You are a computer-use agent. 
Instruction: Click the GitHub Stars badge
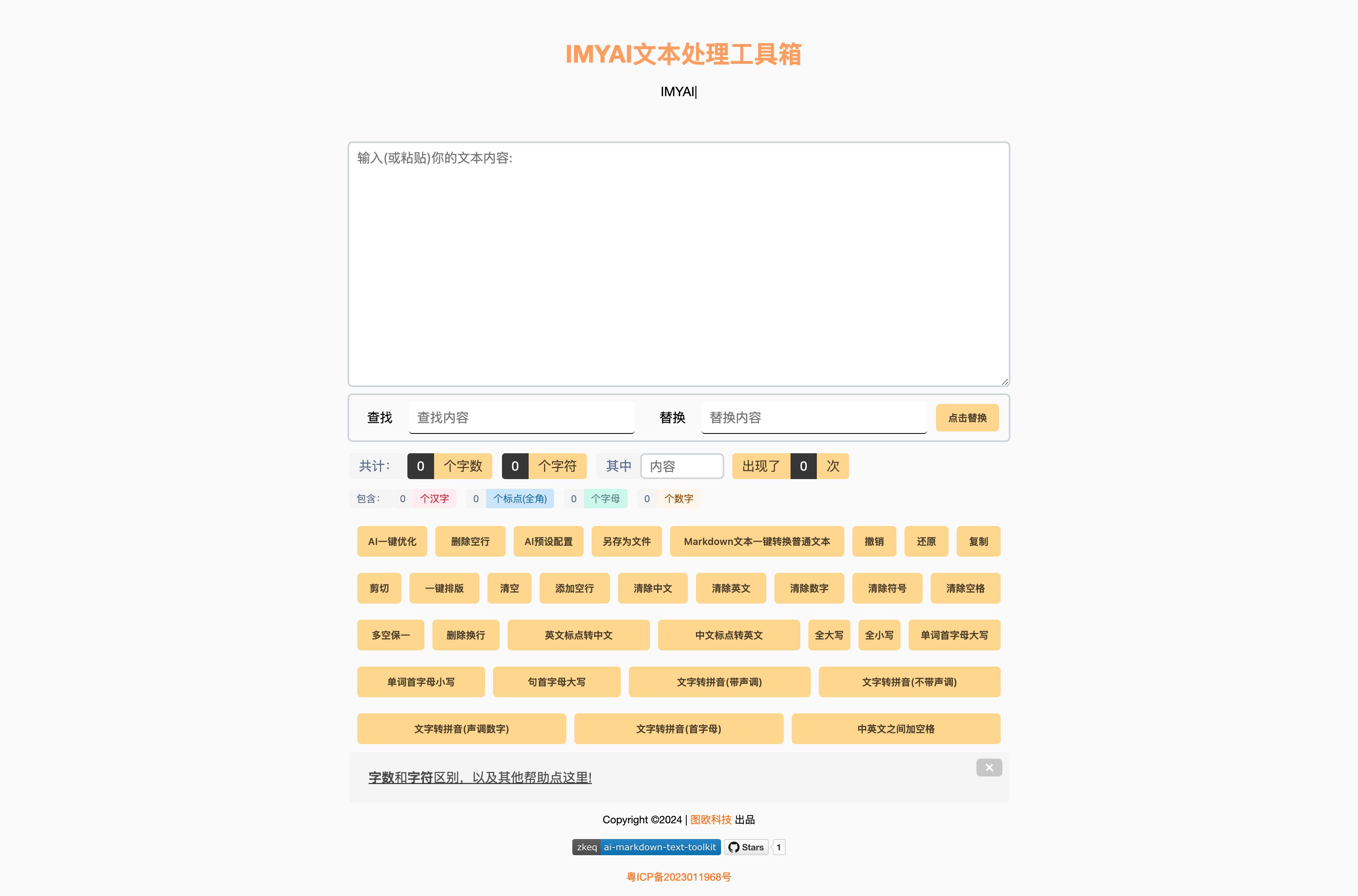click(x=746, y=847)
